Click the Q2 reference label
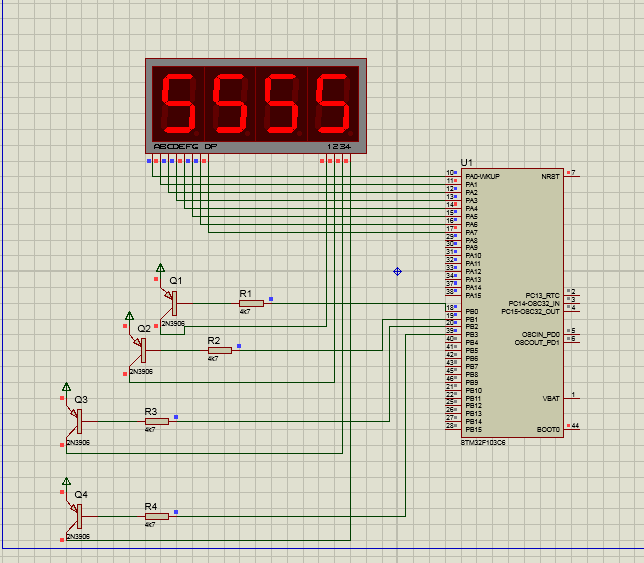Screen dimensions: 644x563 point(144,329)
